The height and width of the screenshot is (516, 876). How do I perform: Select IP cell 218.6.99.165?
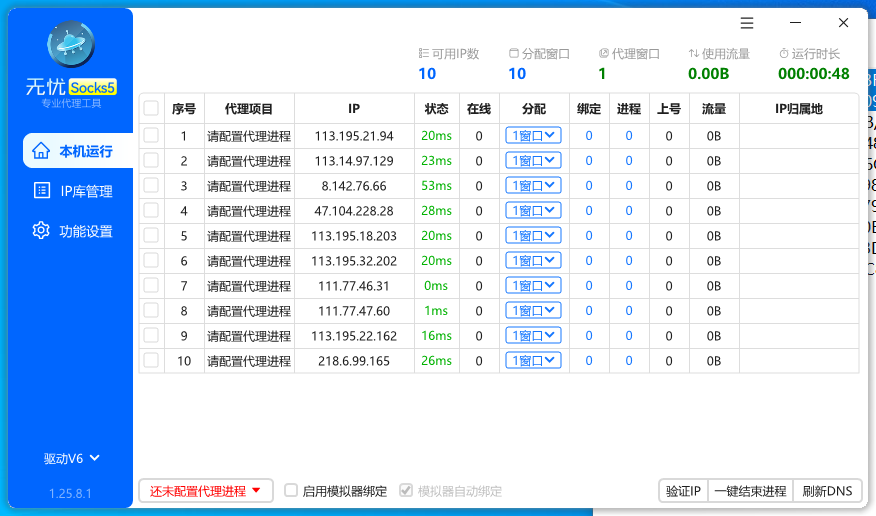click(354, 361)
